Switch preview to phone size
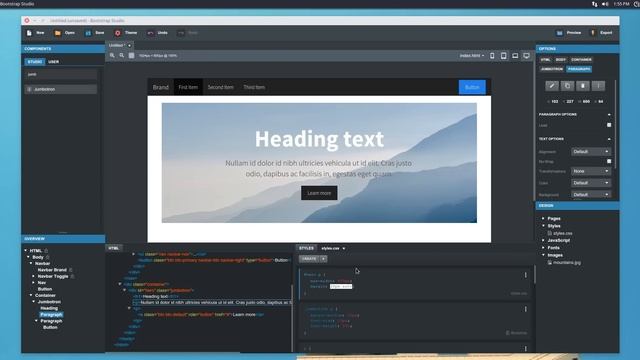 (492, 56)
